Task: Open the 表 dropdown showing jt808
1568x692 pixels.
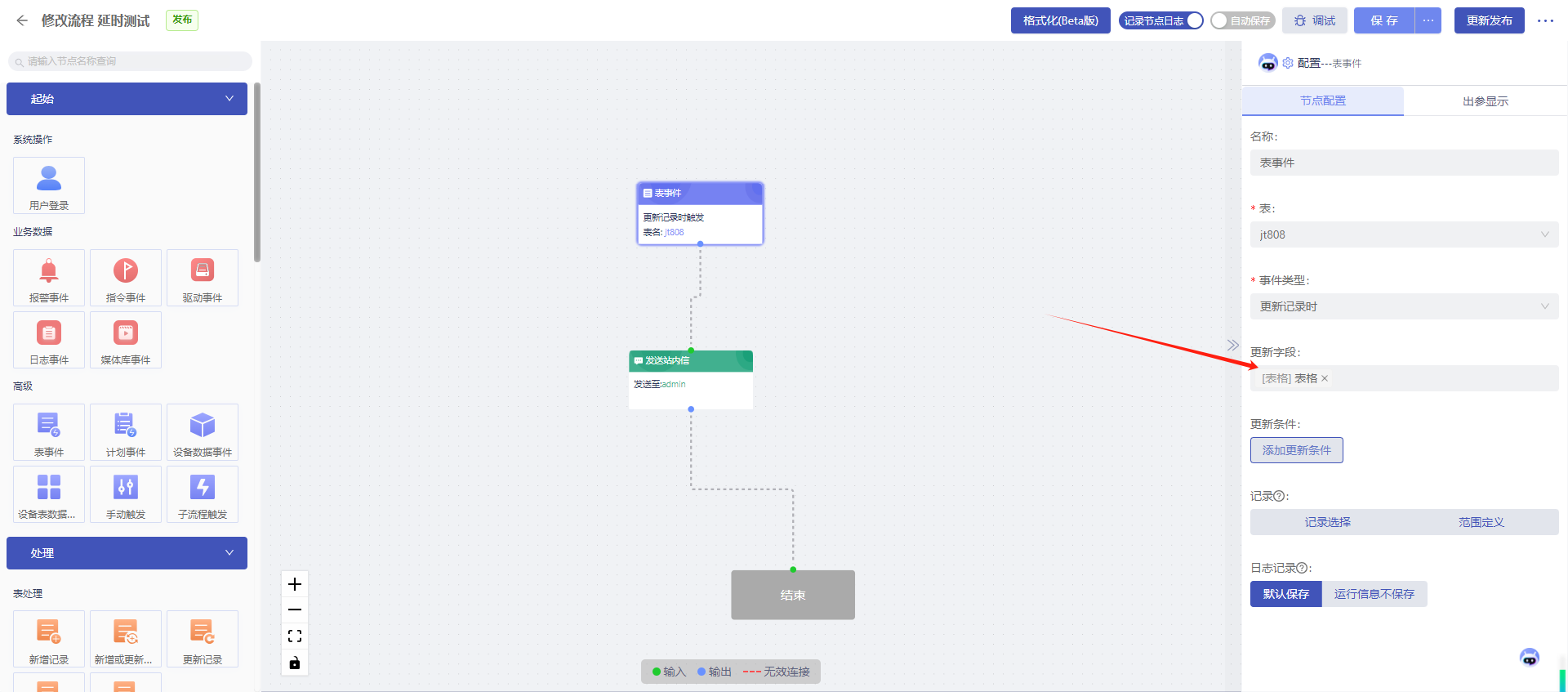Action: (1405, 234)
